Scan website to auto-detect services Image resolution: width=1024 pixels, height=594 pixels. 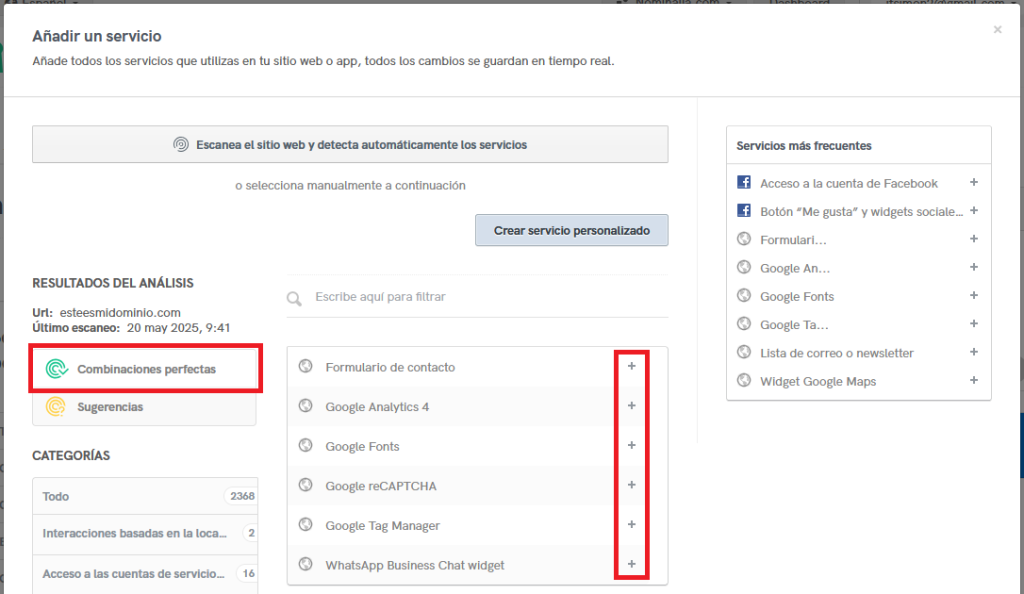point(350,144)
